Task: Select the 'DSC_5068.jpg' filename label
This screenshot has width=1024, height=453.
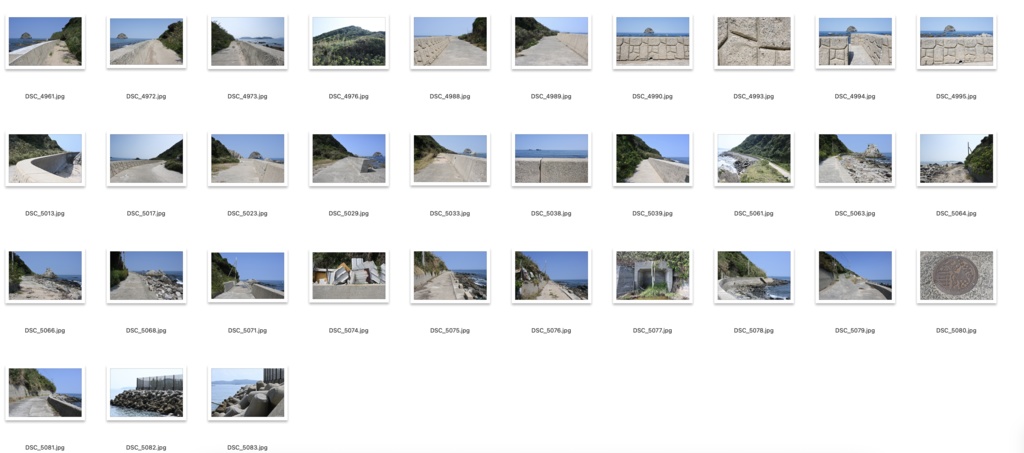Action: [x=146, y=330]
